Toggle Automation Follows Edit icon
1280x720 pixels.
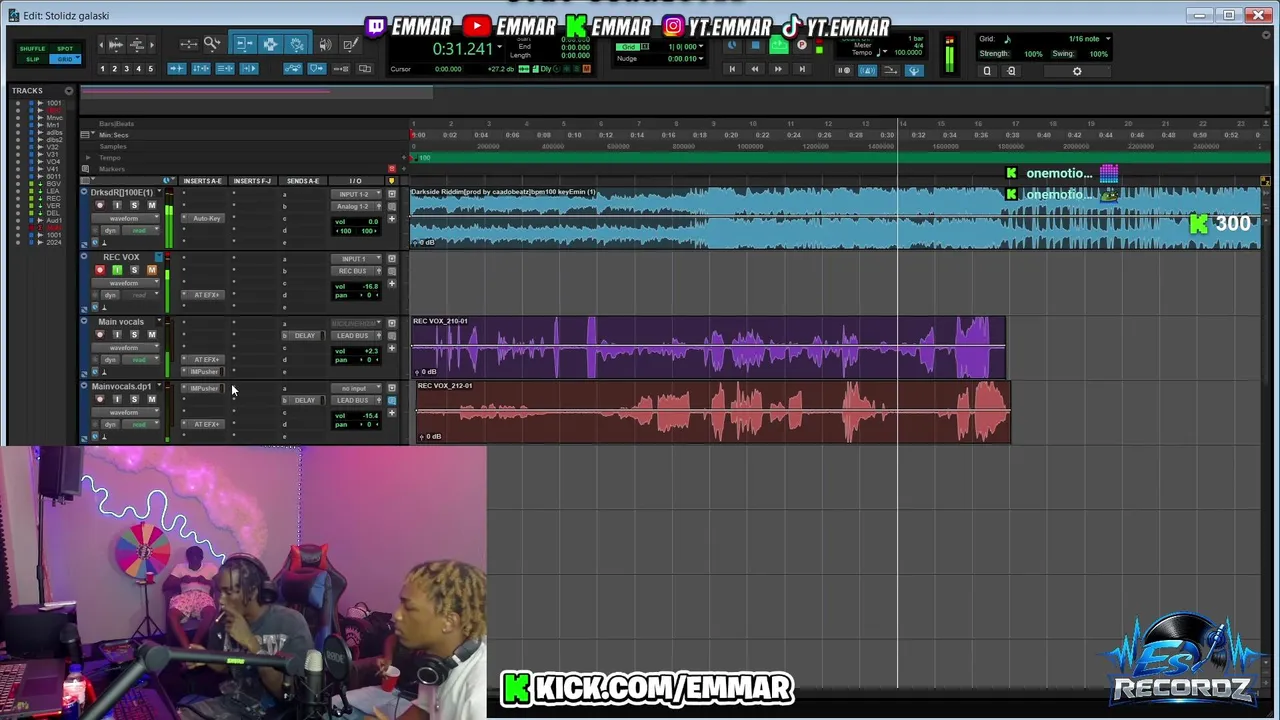point(293,69)
